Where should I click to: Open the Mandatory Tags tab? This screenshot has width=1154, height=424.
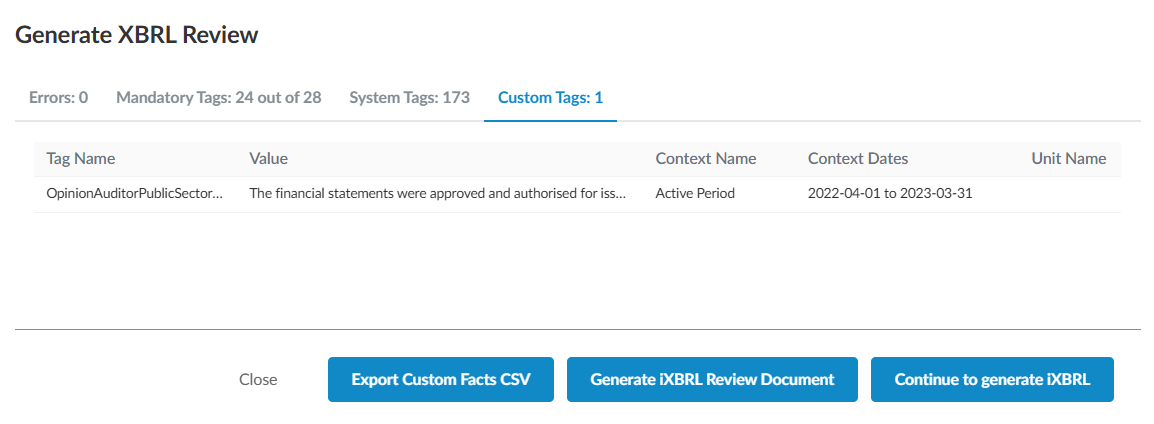[x=218, y=98]
